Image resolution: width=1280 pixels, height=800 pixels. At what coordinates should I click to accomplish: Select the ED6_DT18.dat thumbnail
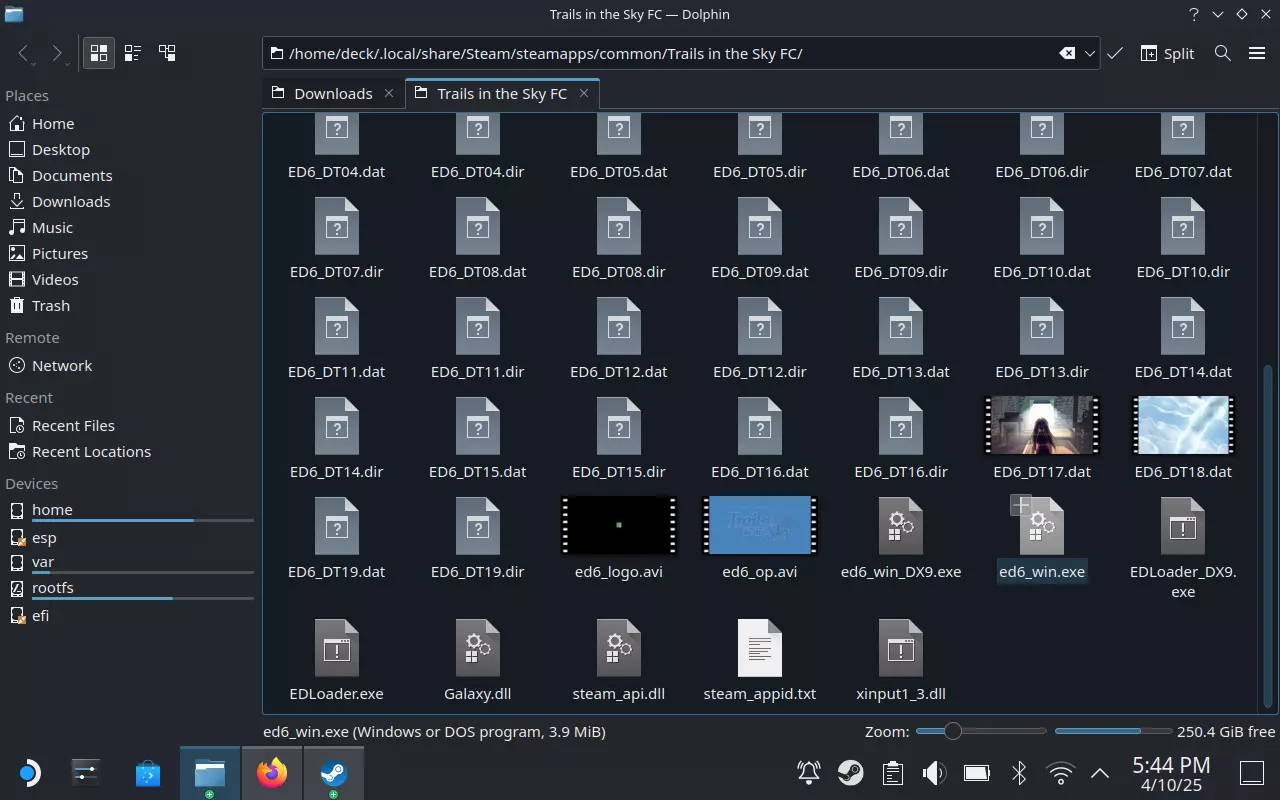click(x=1183, y=425)
